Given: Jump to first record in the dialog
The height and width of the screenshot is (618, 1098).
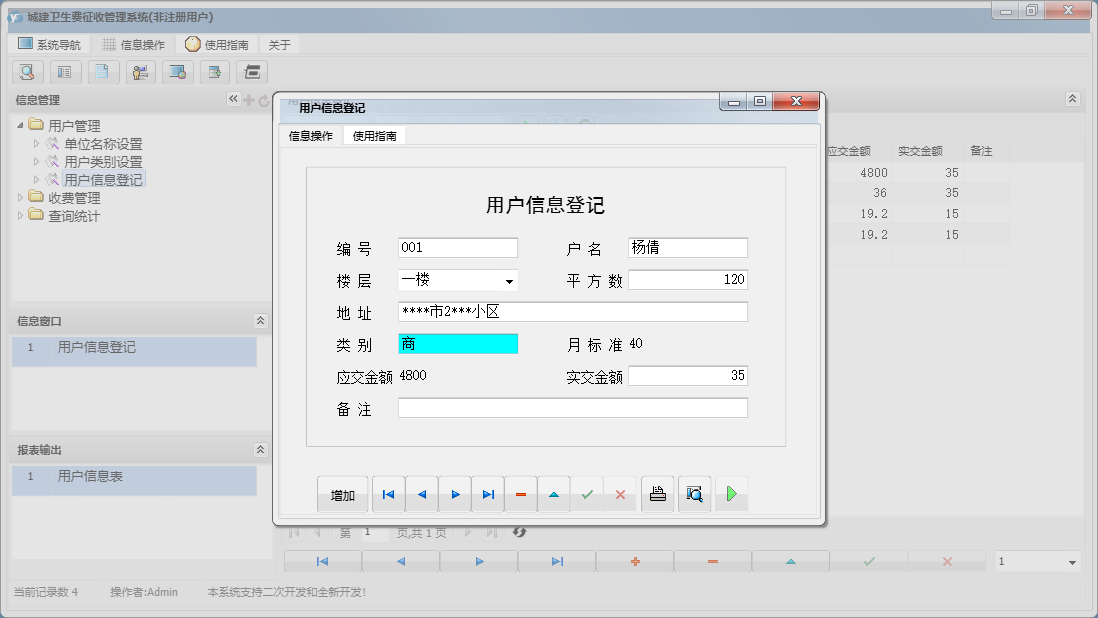Looking at the screenshot, I should click(388, 493).
